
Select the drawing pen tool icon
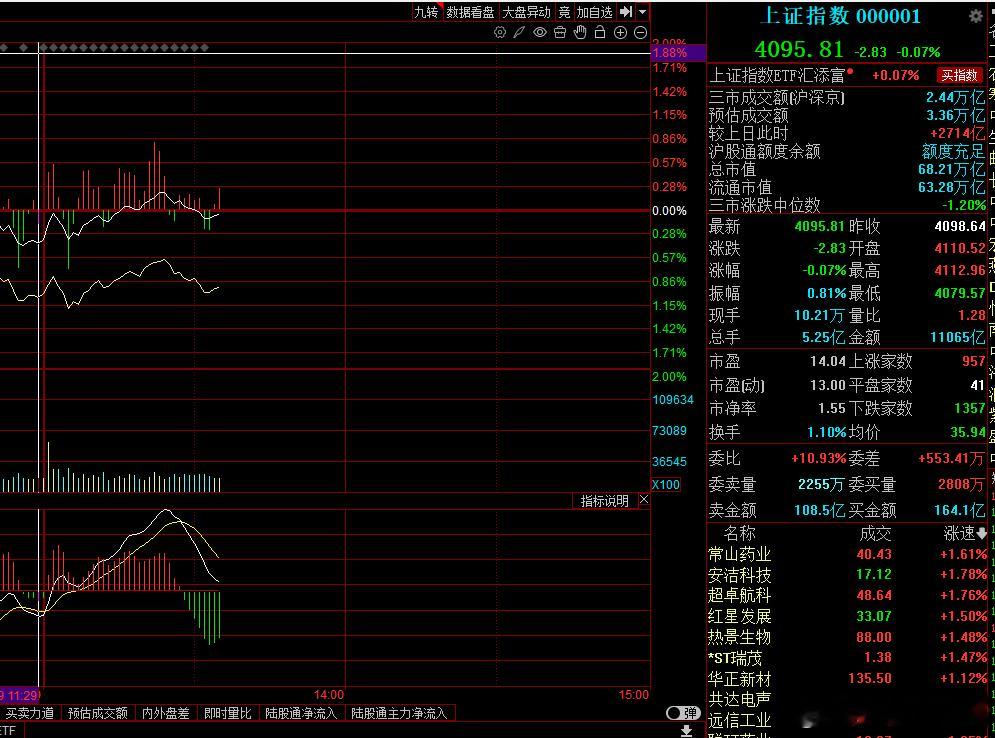[x=519, y=32]
